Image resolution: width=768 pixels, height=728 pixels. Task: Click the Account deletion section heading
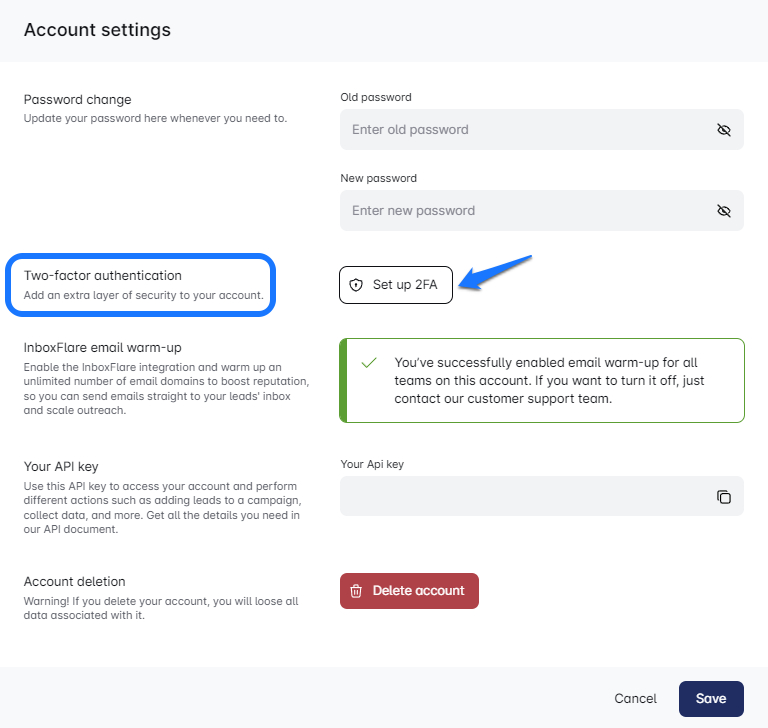tap(75, 581)
